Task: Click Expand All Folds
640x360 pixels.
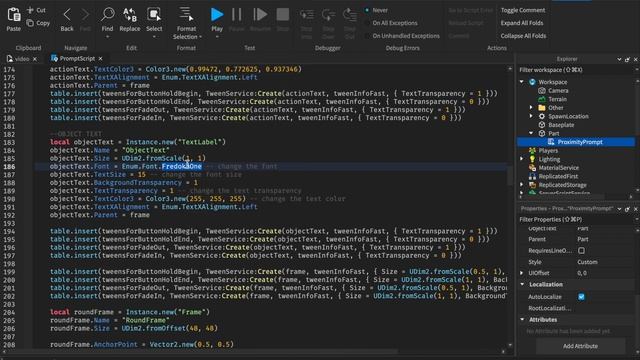Action: [x=522, y=23]
